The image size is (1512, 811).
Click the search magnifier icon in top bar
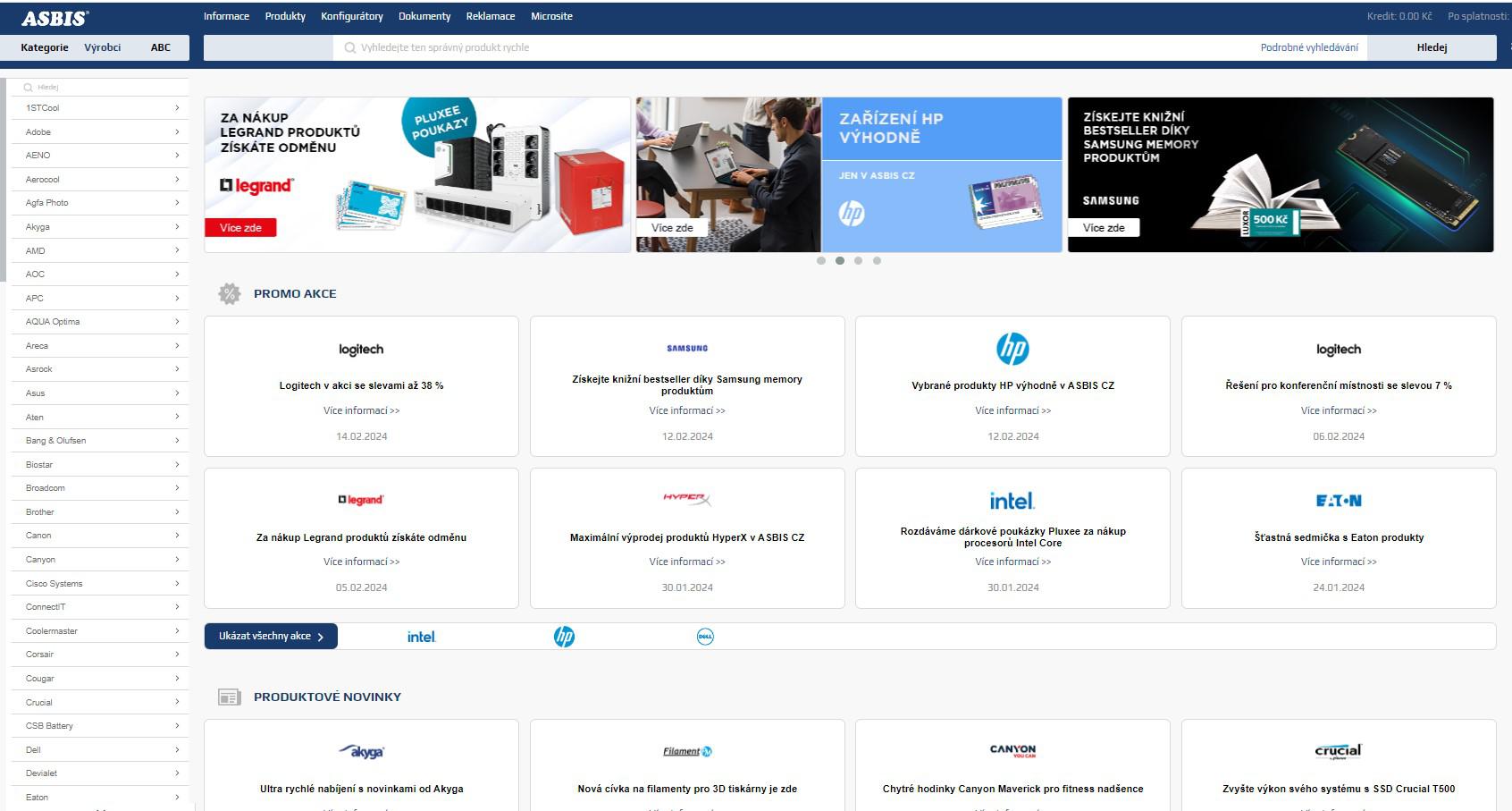tap(350, 47)
